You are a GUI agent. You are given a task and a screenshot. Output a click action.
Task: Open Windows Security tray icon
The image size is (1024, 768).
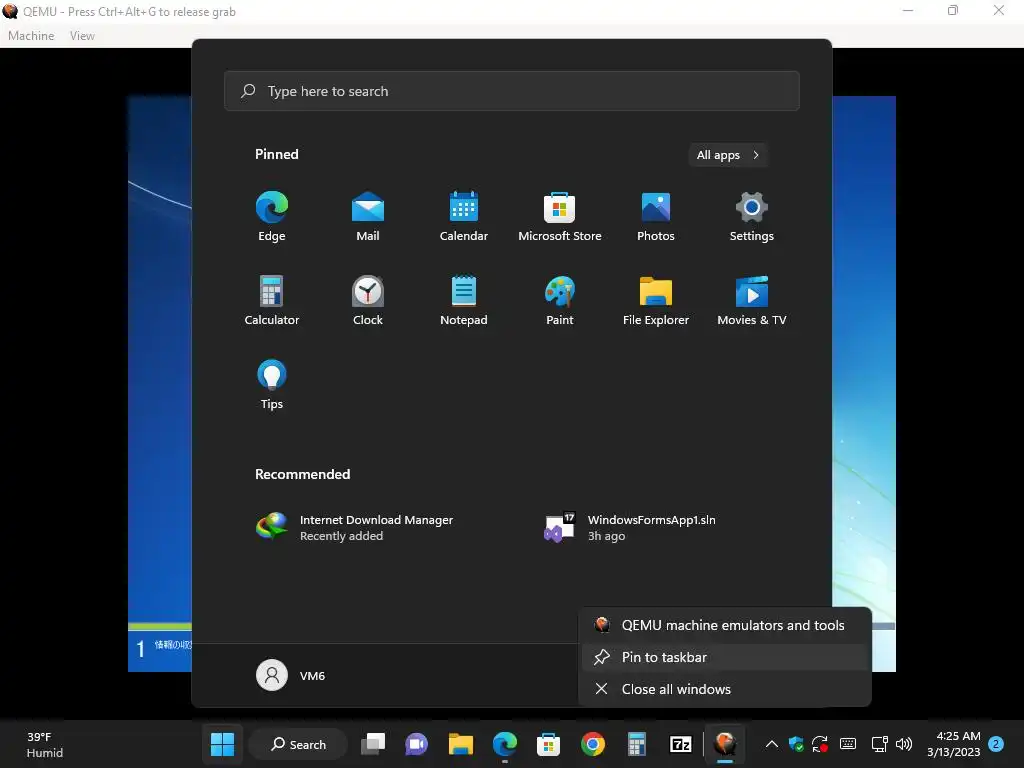point(796,744)
